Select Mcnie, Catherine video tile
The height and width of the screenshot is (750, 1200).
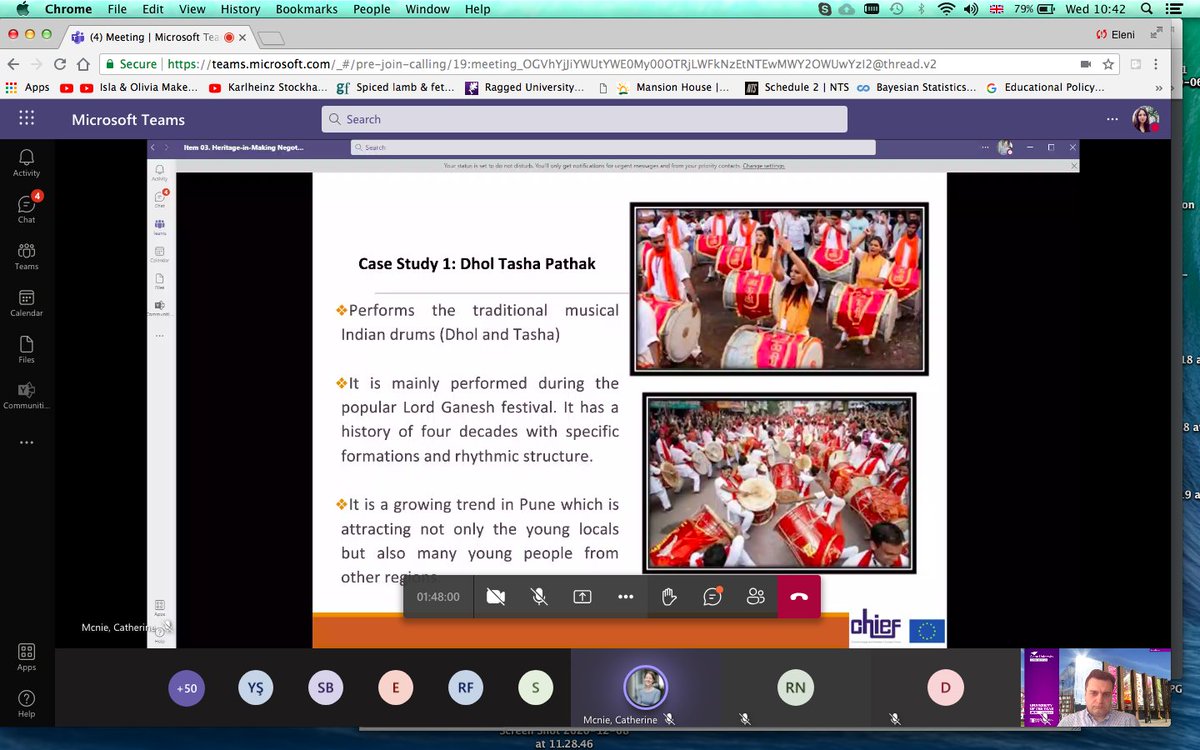pyautogui.click(x=645, y=688)
